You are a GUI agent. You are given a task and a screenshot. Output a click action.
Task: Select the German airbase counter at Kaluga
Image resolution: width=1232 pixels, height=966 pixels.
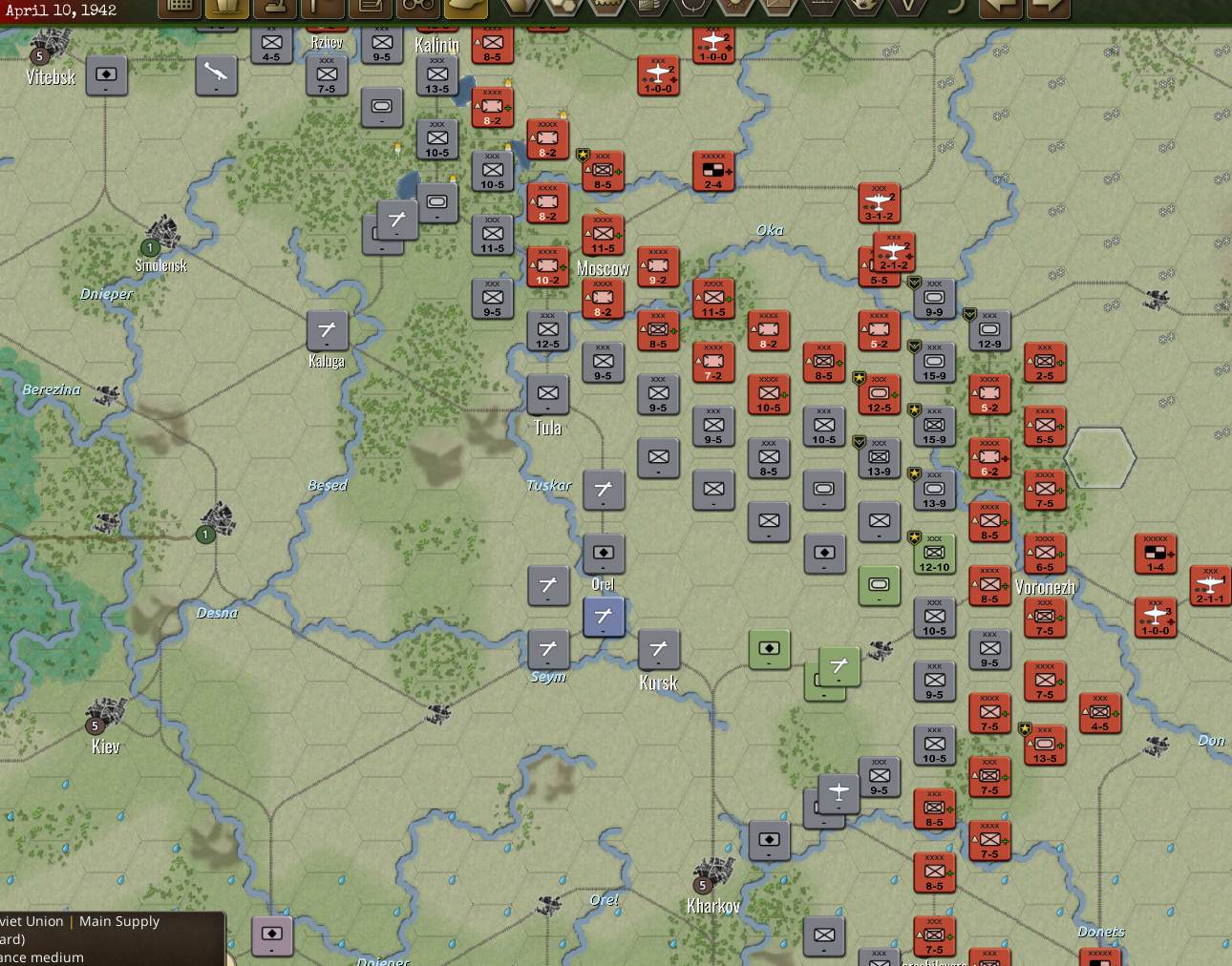click(x=327, y=330)
